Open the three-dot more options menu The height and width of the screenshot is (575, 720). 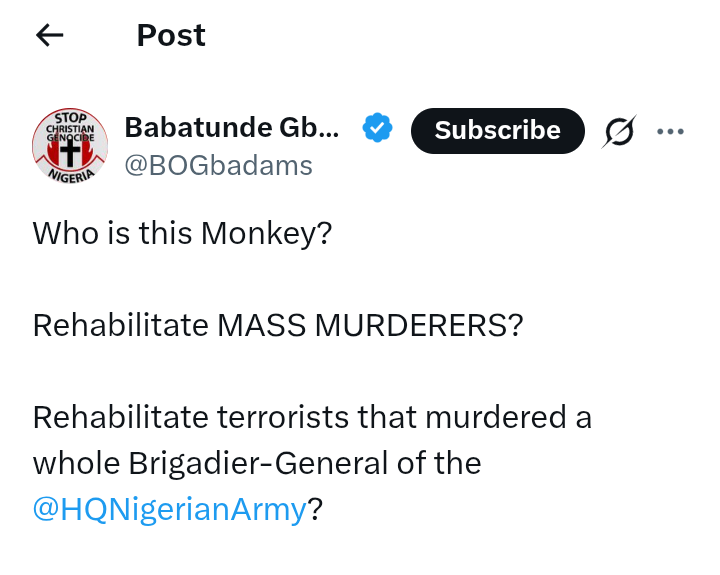click(x=670, y=131)
